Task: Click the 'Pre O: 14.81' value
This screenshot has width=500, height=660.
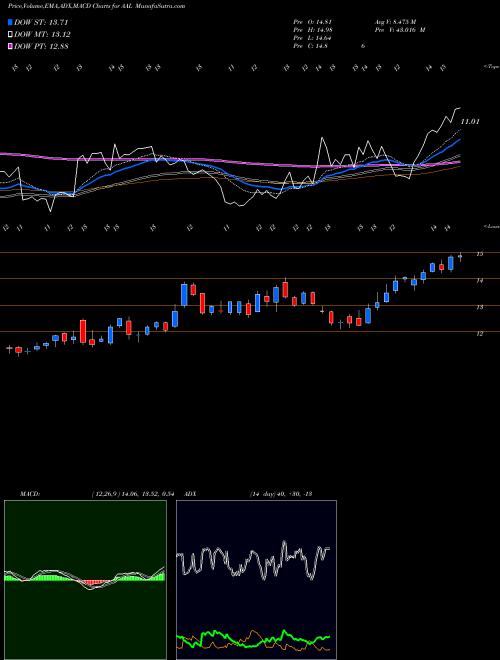Action: pos(315,21)
